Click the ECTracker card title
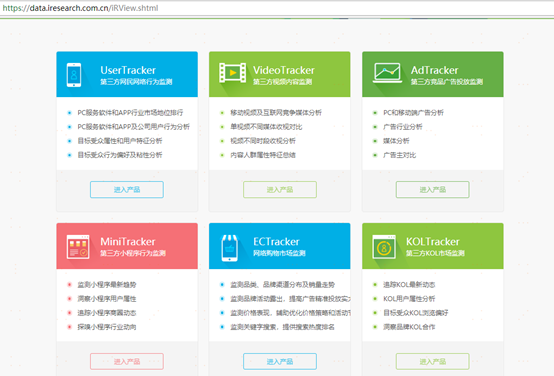This screenshot has width=554, height=376. coord(276,242)
